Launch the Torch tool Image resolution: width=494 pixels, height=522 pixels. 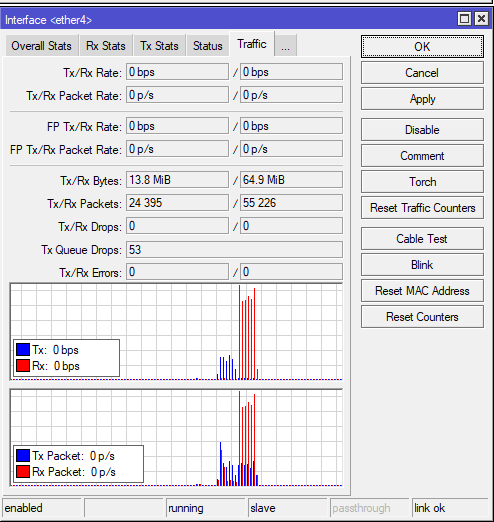coord(422,182)
